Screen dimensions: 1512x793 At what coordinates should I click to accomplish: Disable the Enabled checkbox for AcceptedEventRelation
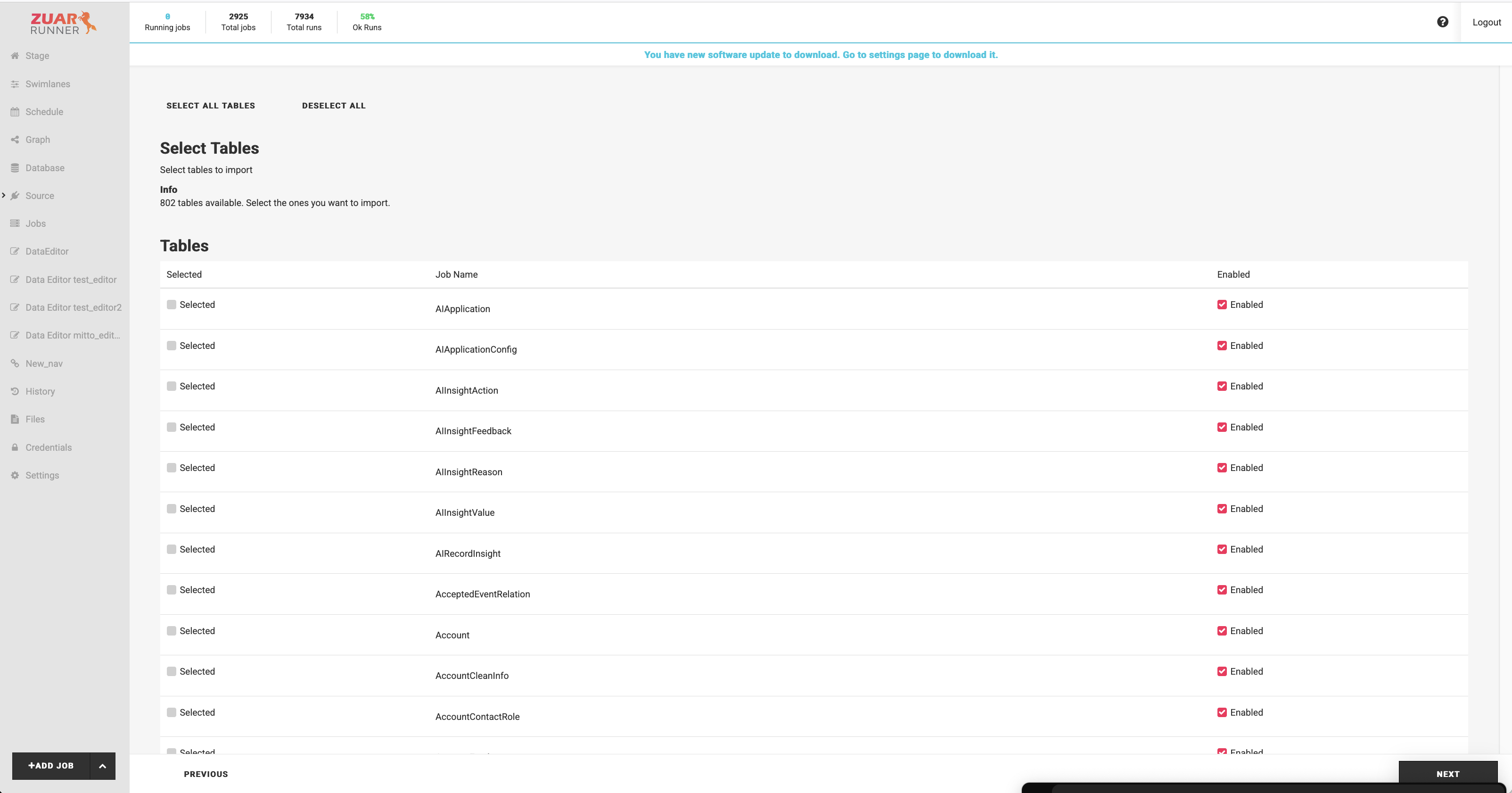pyautogui.click(x=1222, y=590)
